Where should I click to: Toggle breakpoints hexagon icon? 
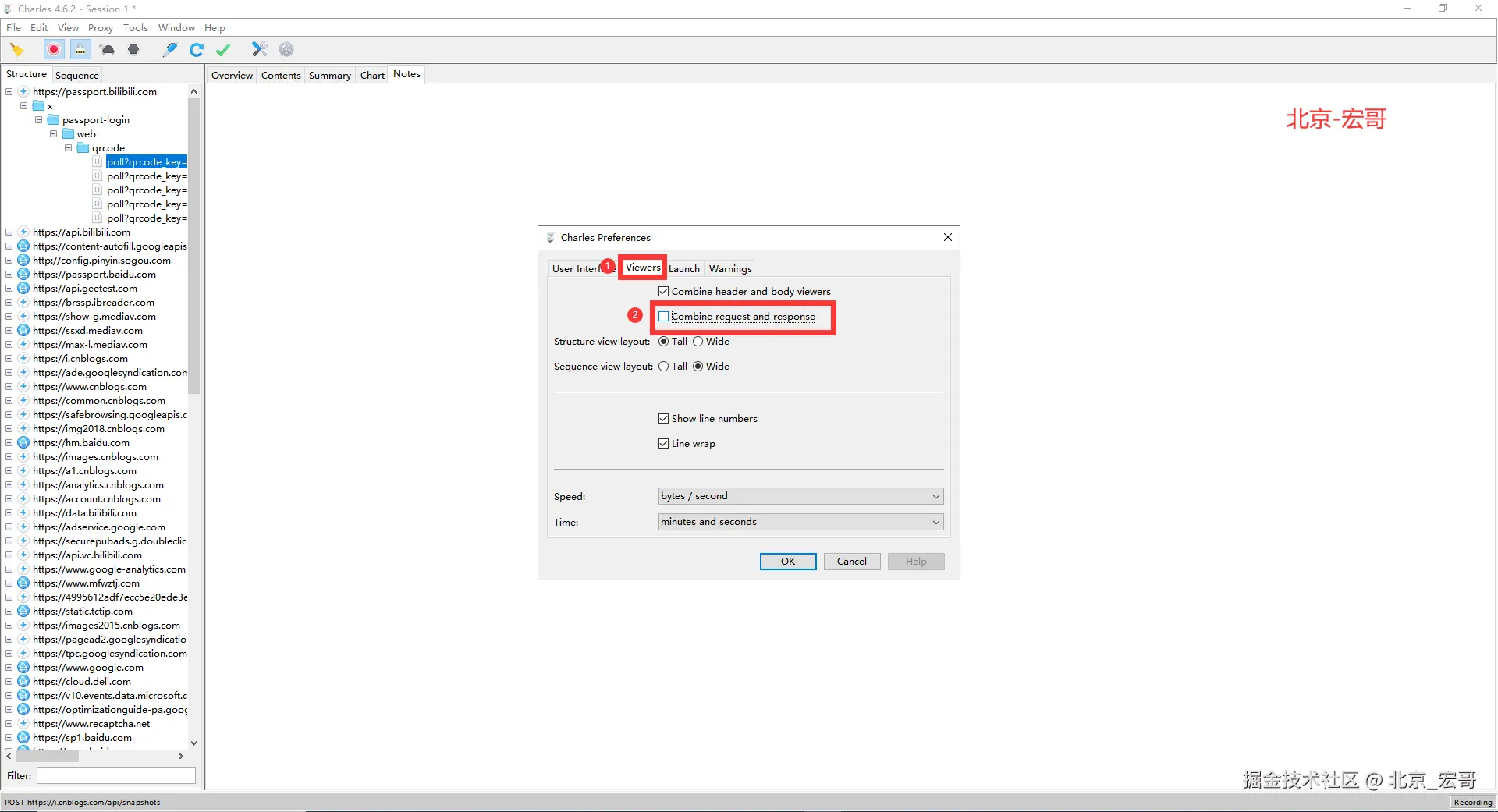133,50
